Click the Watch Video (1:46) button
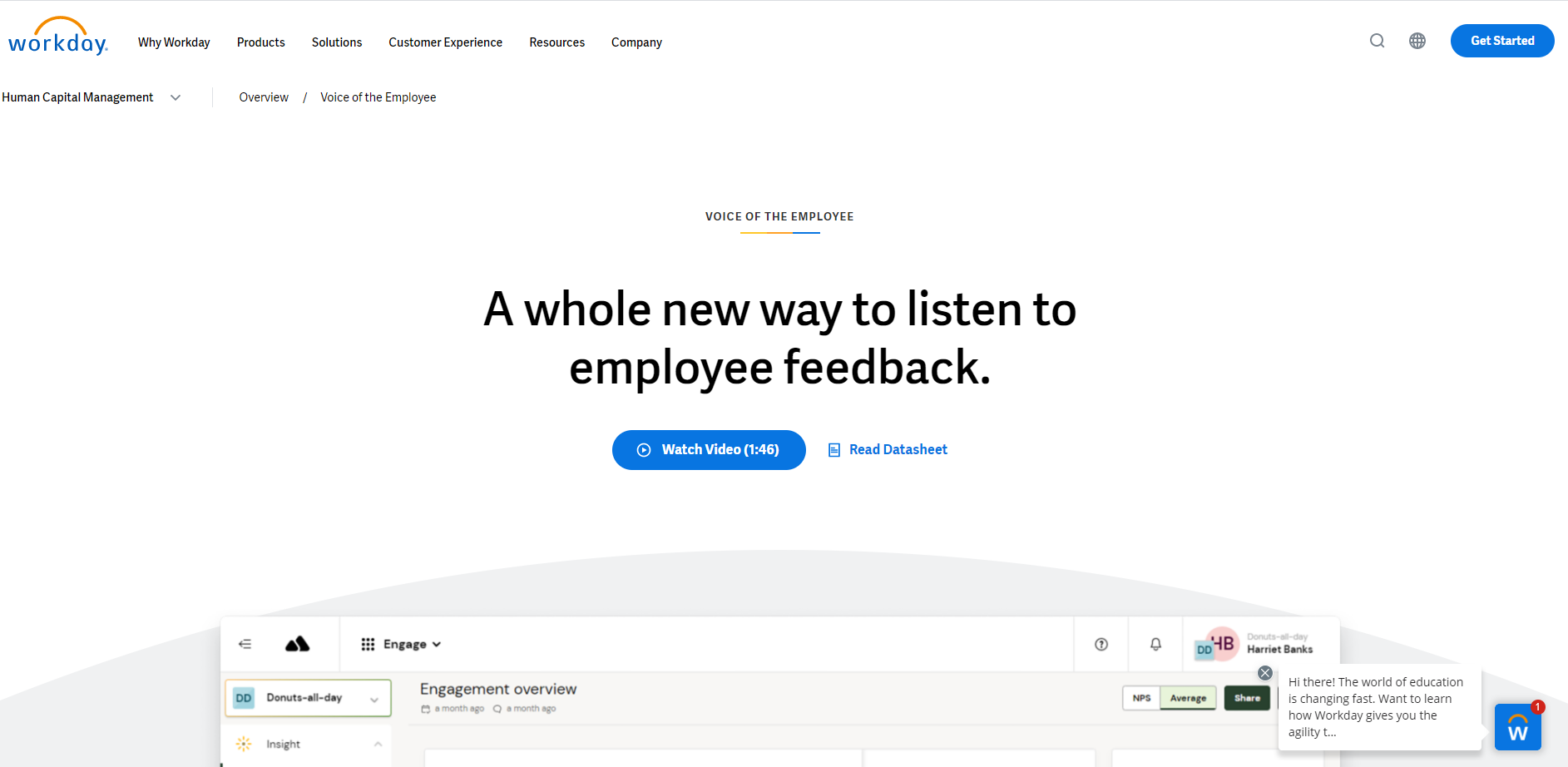Image resolution: width=1568 pixels, height=767 pixels. pos(709,450)
